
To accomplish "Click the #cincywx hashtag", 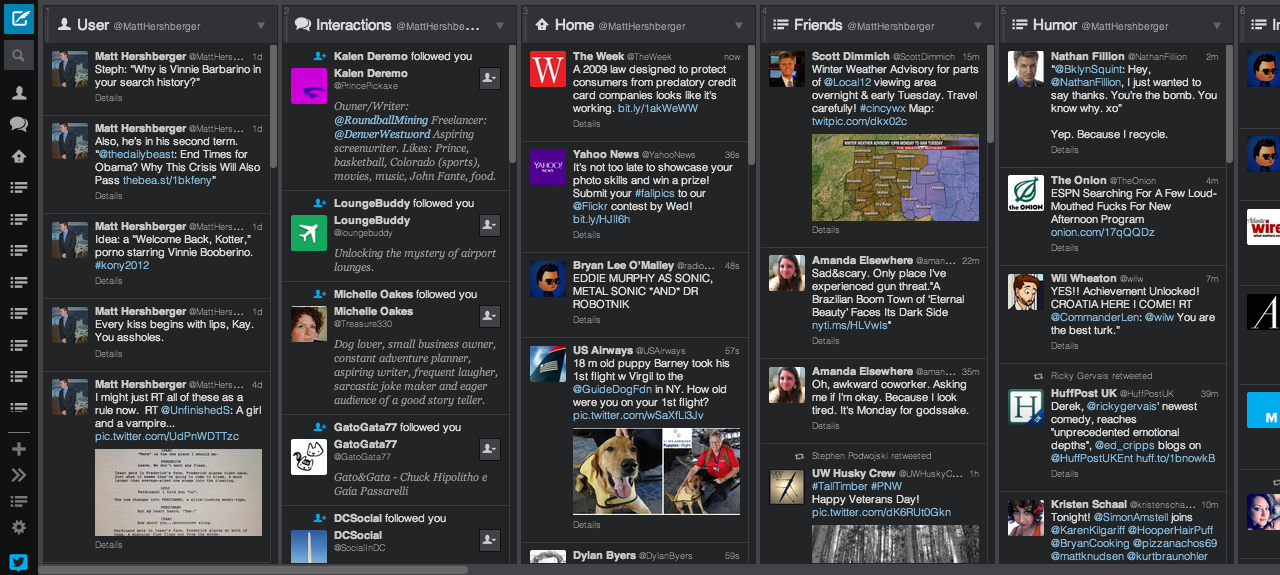I will click(x=885, y=108).
